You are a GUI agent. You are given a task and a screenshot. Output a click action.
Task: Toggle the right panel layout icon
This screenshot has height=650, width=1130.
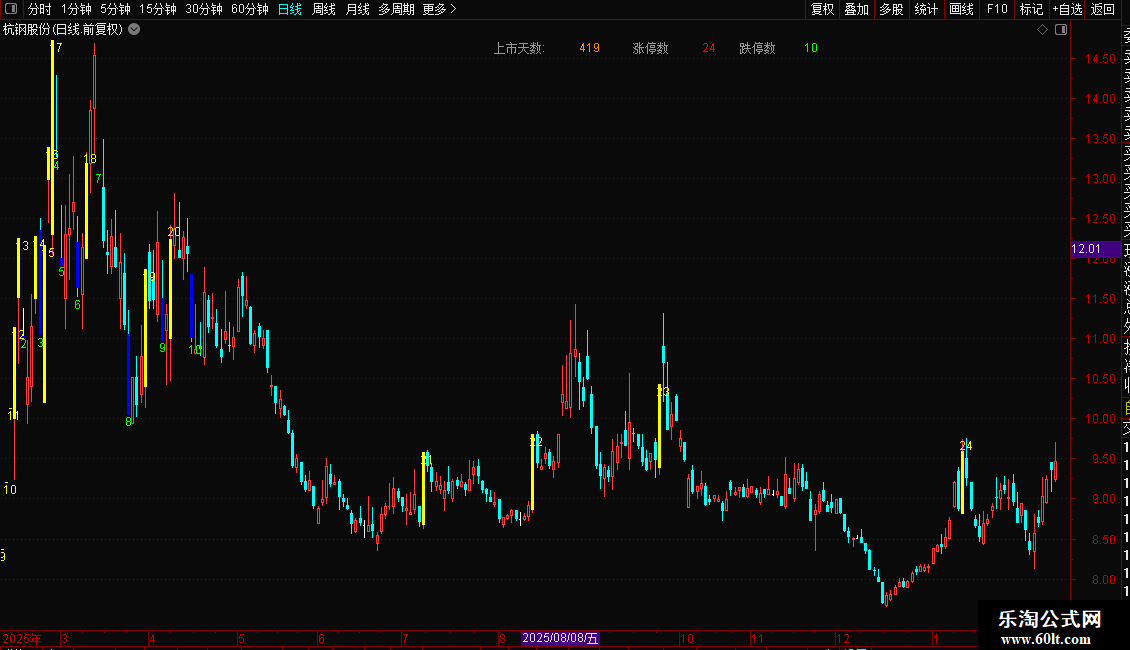point(1061,30)
